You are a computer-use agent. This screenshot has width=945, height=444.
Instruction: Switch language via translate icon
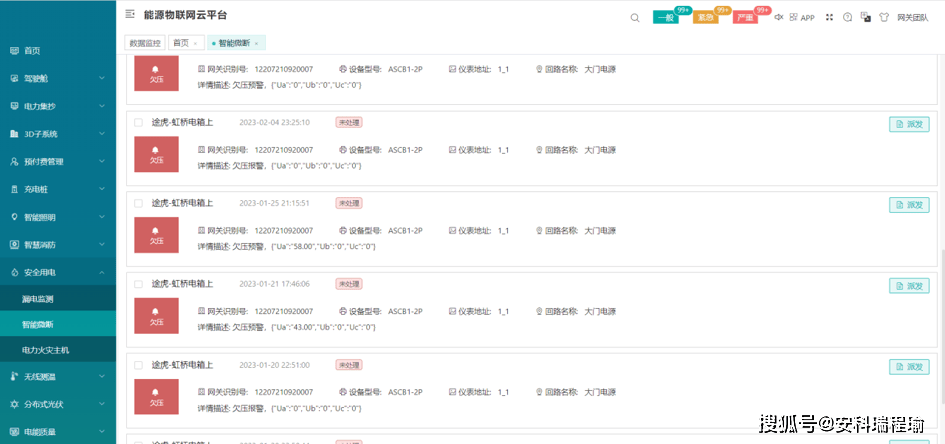coord(865,17)
